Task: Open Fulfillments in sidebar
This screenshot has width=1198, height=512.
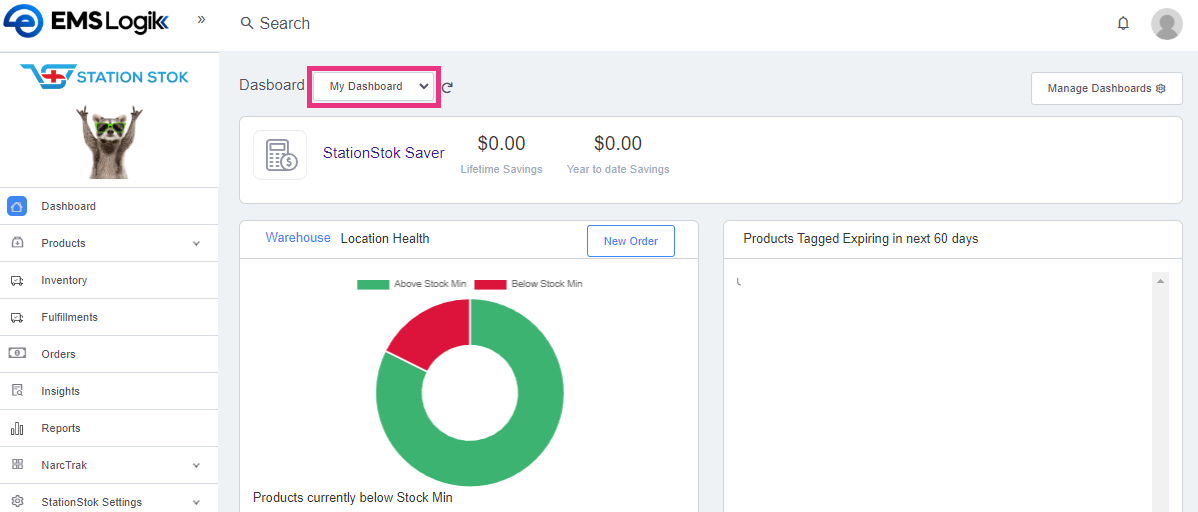Action: coord(109,317)
